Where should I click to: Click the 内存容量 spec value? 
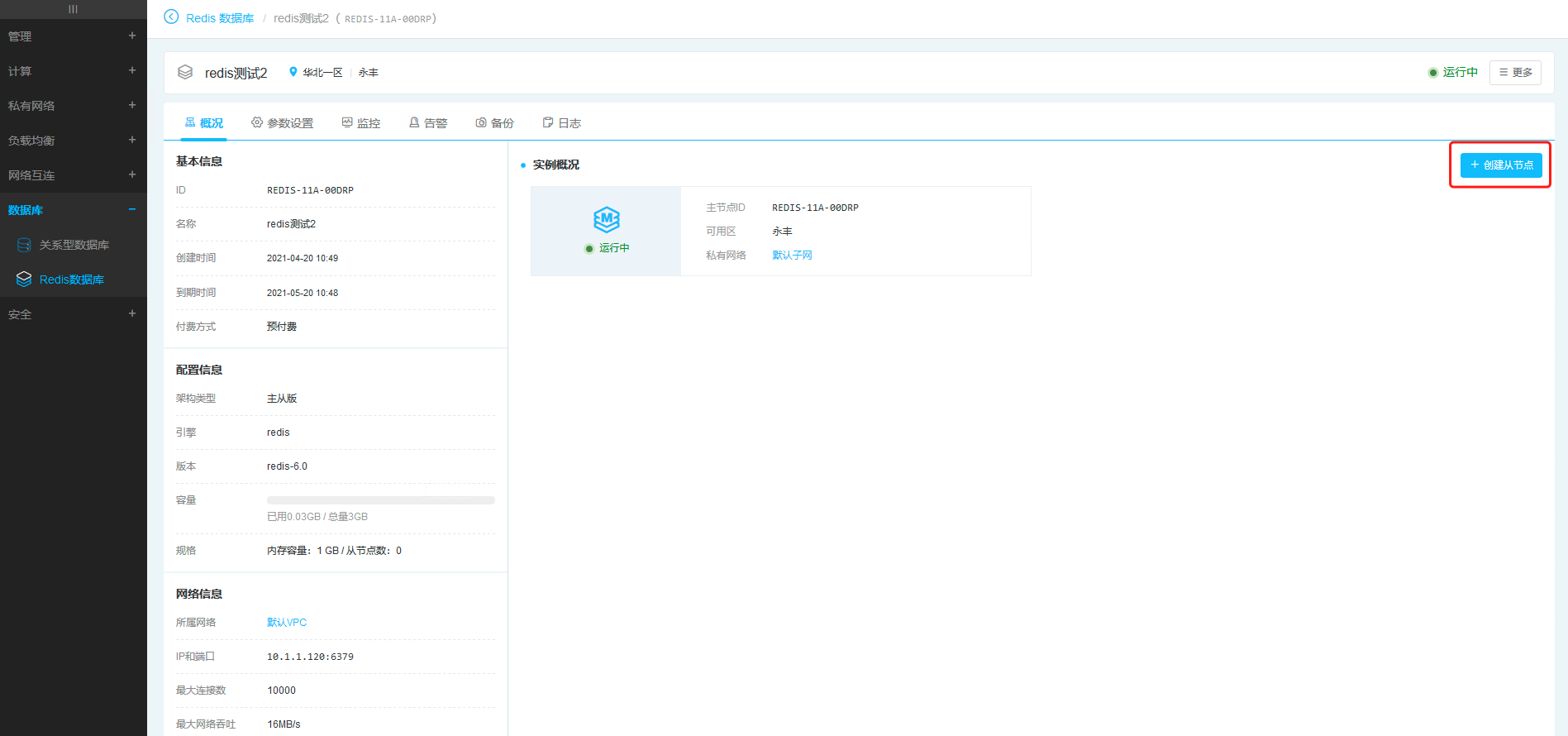(334, 551)
